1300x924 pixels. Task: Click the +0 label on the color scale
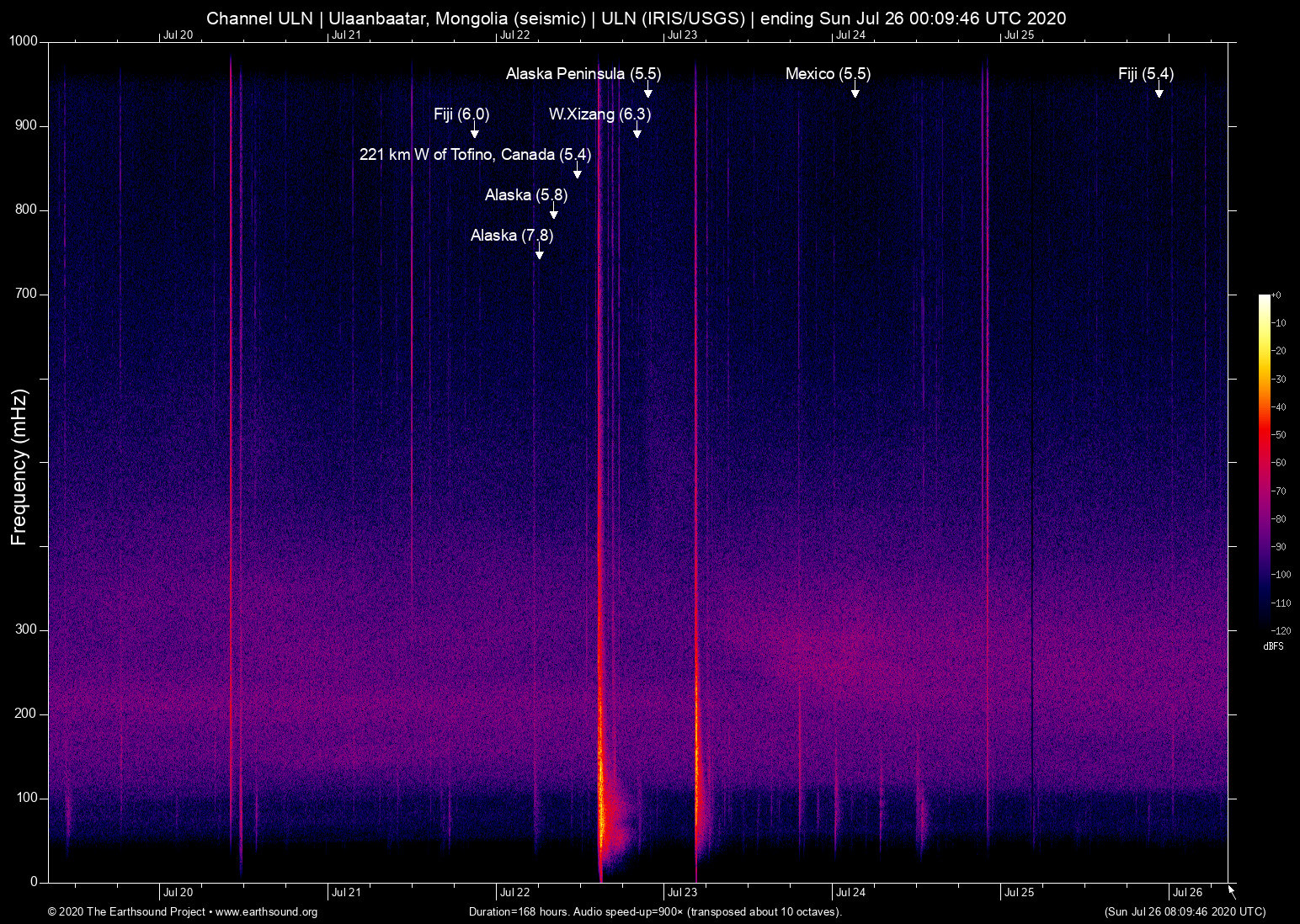1276,295
